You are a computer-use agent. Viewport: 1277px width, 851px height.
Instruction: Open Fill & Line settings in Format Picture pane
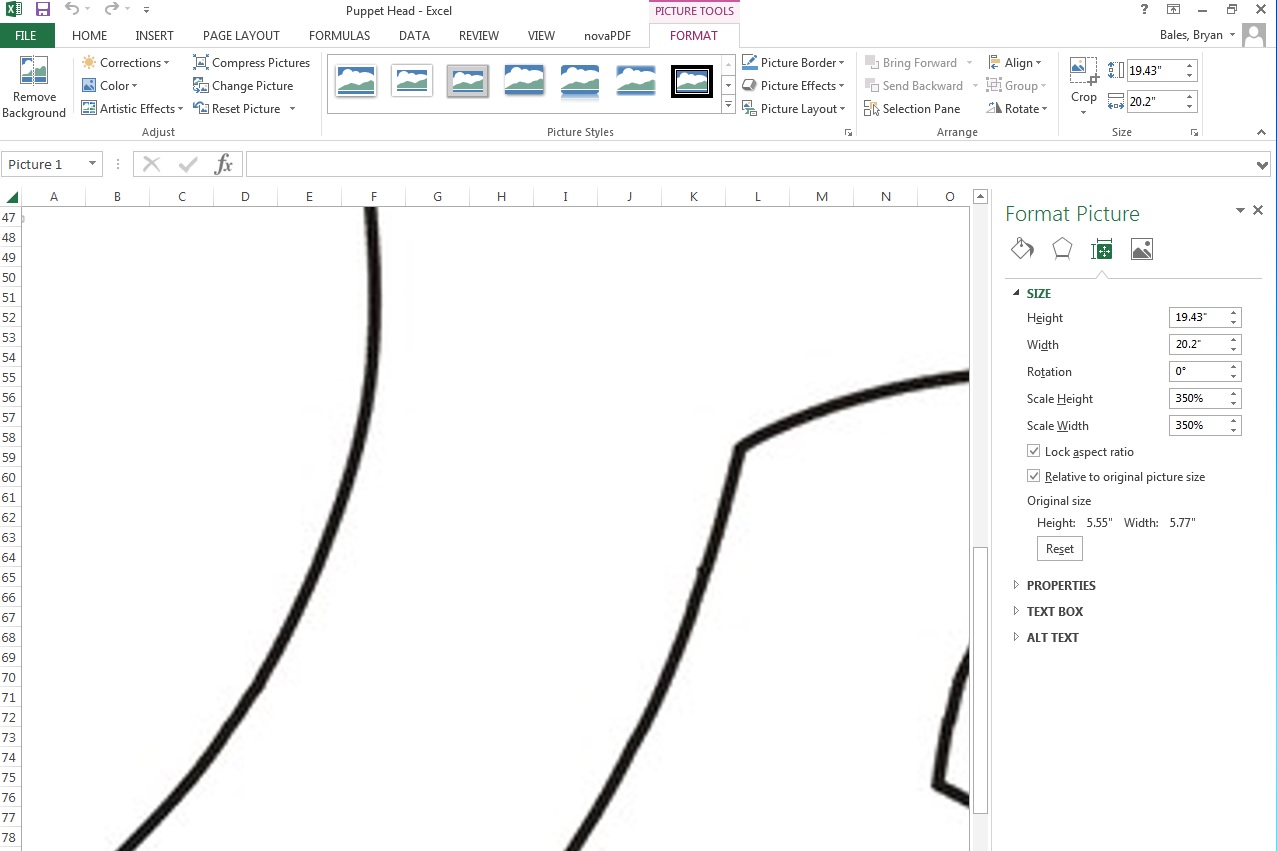point(1021,248)
